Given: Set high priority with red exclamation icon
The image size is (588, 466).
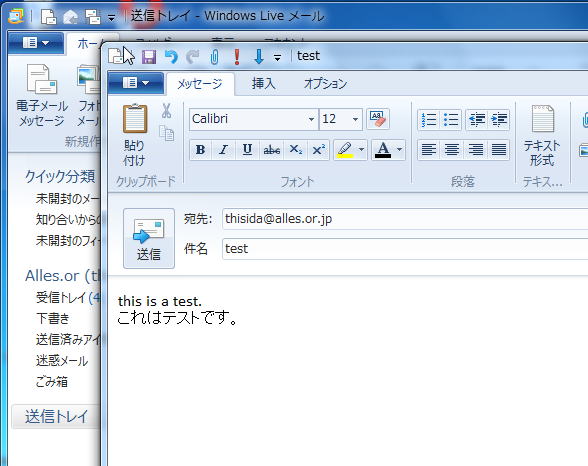Looking at the screenshot, I should (x=237, y=57).
